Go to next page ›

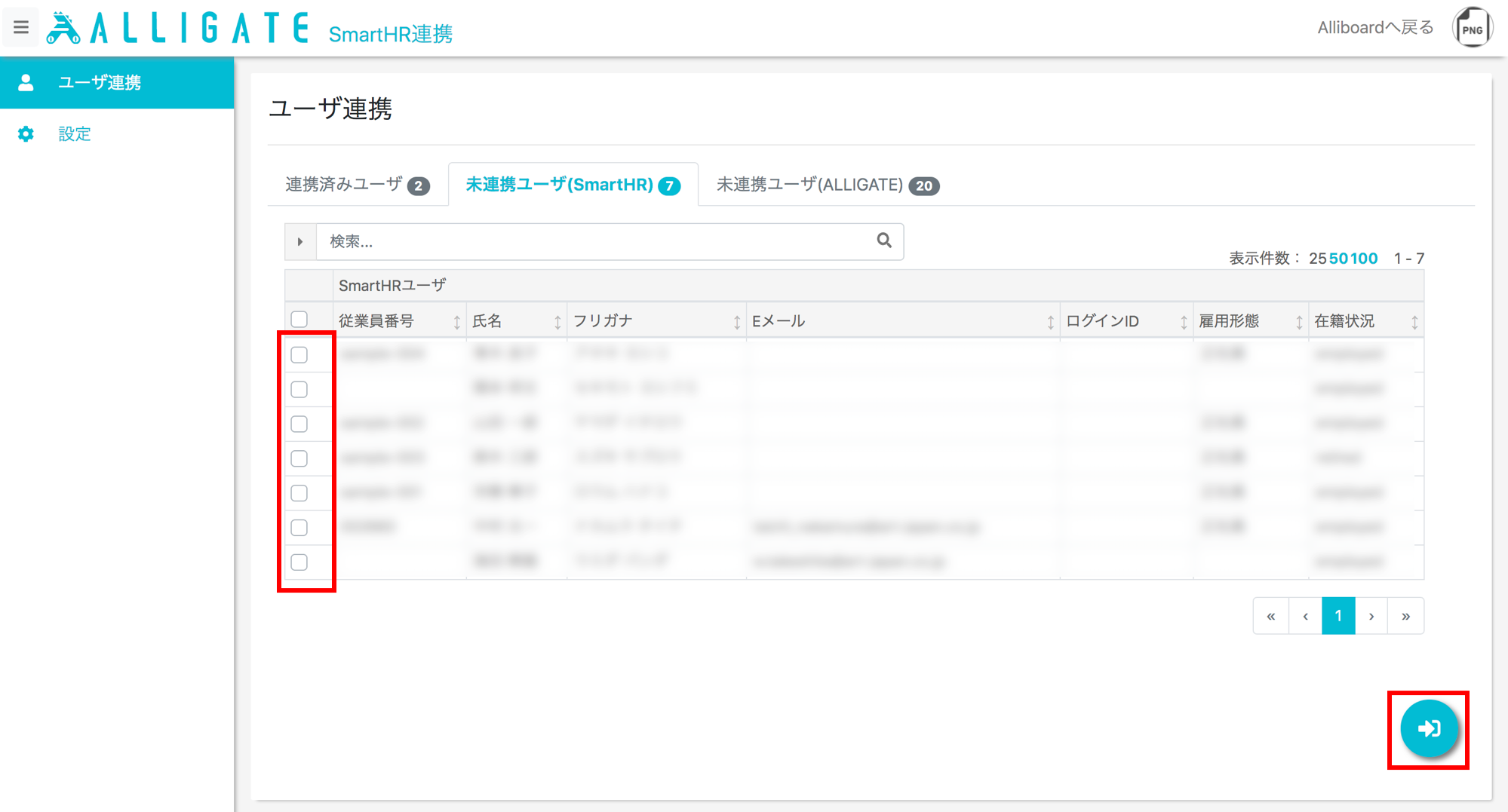pyautogui.click(x=1371, y=616)
